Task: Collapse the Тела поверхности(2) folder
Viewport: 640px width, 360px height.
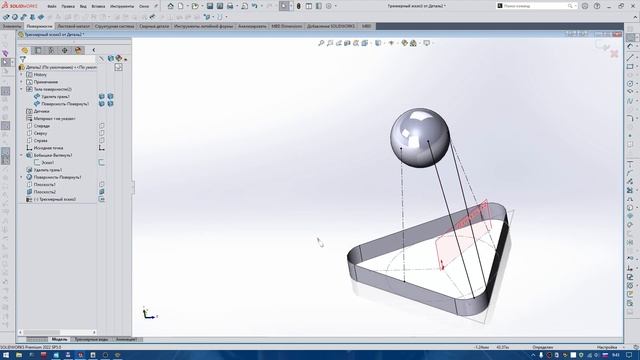Action: (x=22, y=89)
